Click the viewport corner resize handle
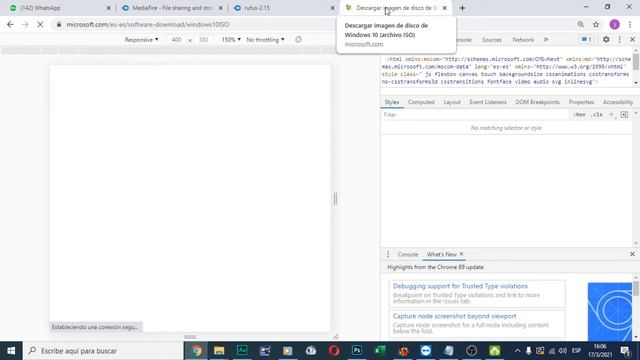 tap(335, 337)
